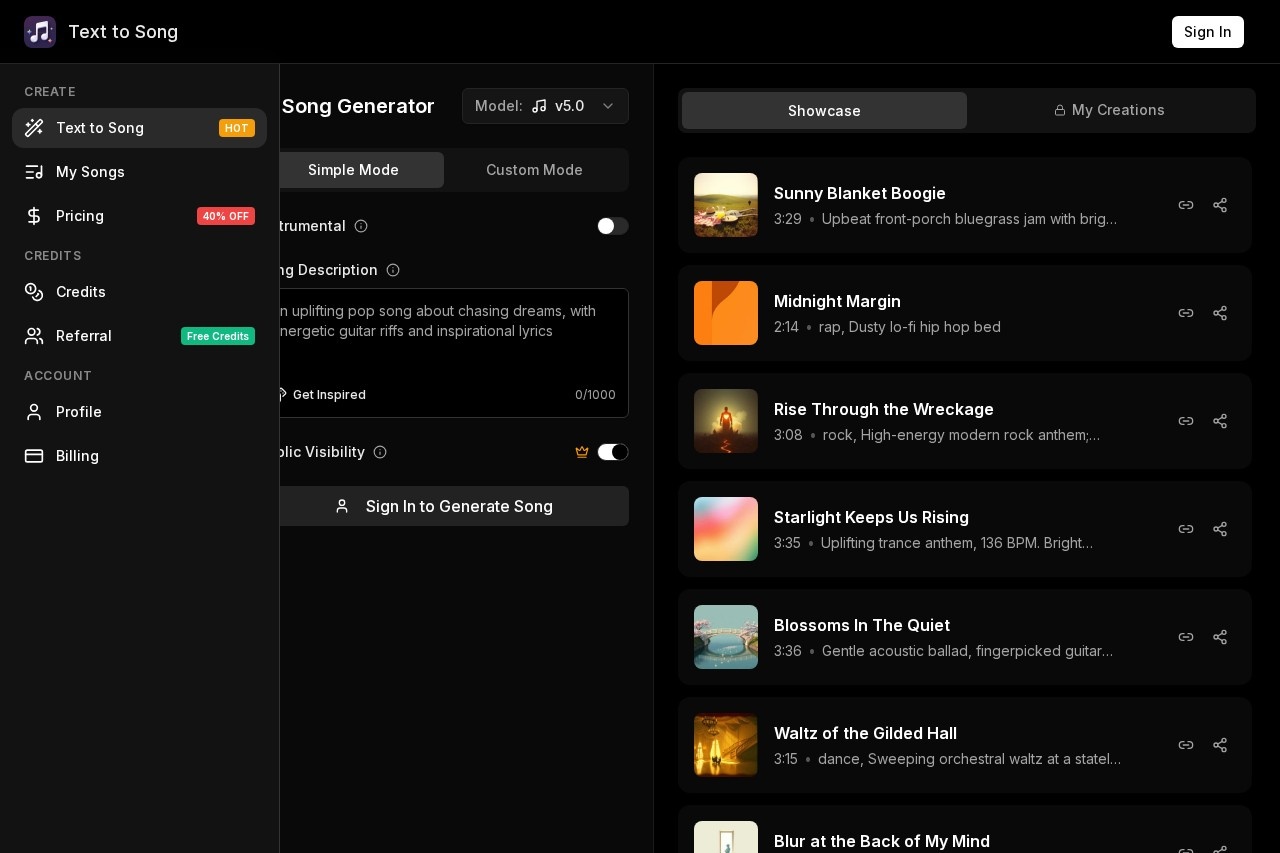
Task: Click the premium crown icon
Action: click(582, 452)
